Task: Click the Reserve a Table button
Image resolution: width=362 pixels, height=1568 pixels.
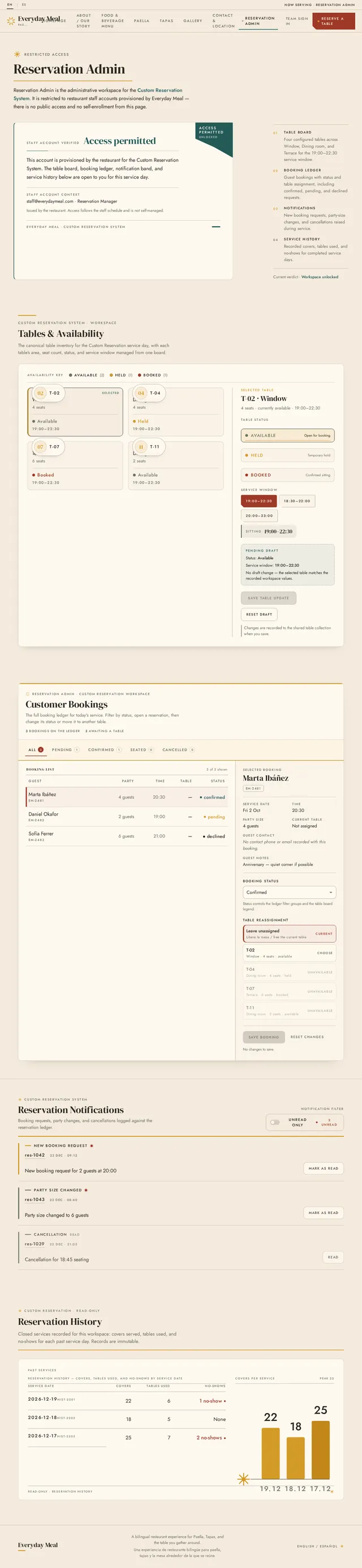Action: point(333,21)
